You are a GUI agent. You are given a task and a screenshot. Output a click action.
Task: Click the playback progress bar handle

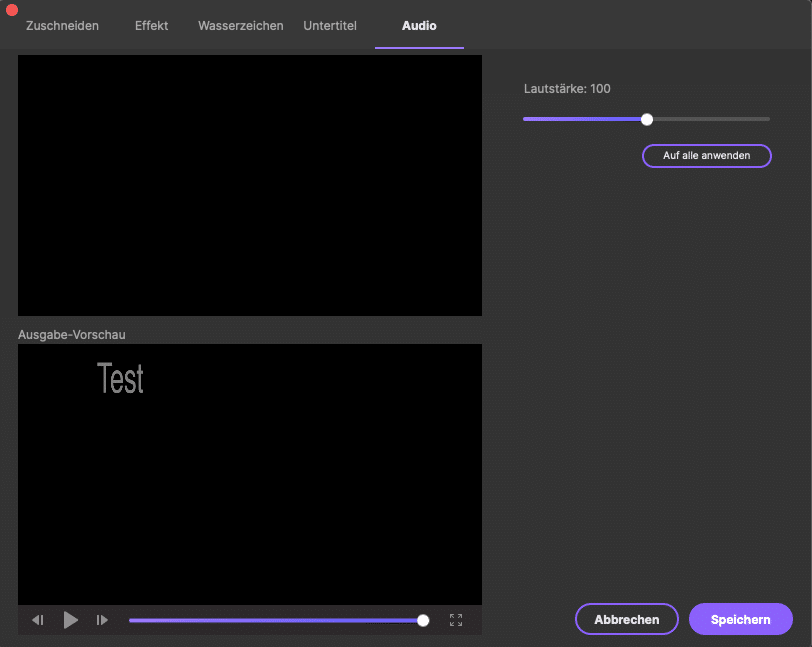point(423,620)
